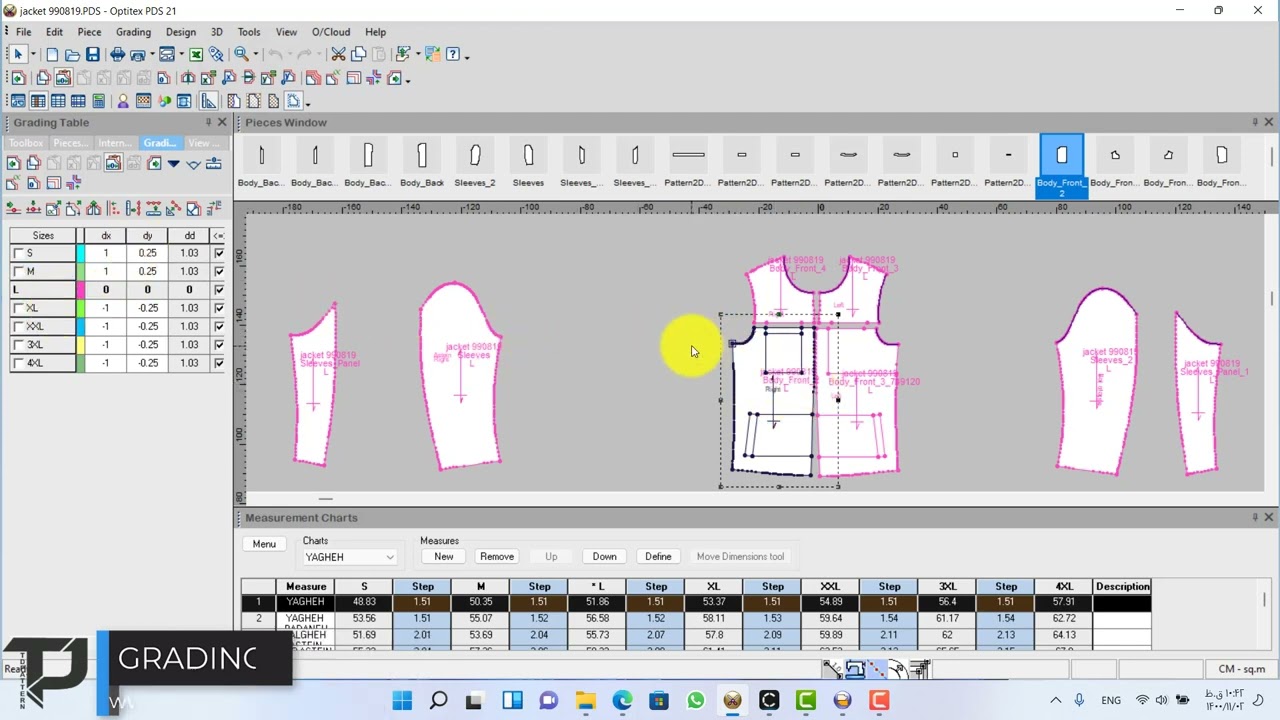Expand the pointer tool dropdown arrow

[x=33, y=54]
